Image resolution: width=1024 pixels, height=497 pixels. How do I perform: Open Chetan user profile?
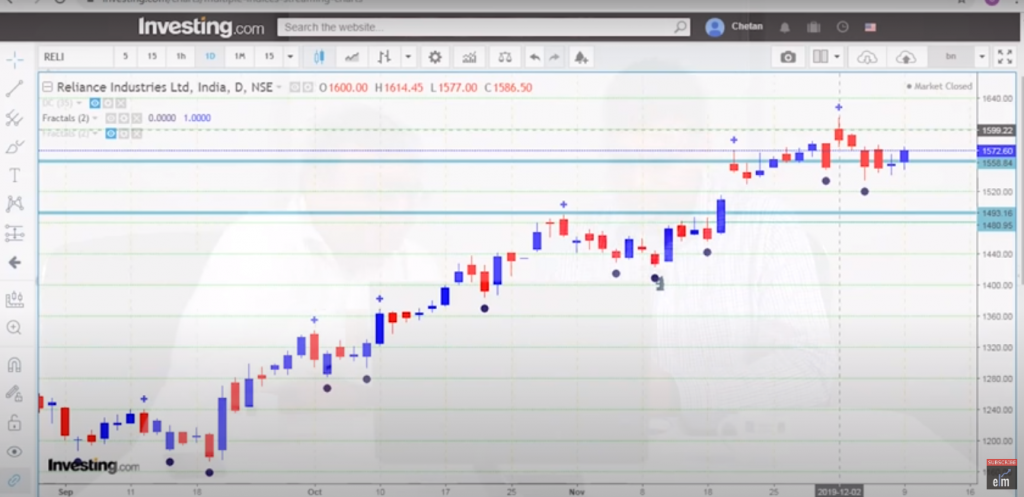point(746,27)
